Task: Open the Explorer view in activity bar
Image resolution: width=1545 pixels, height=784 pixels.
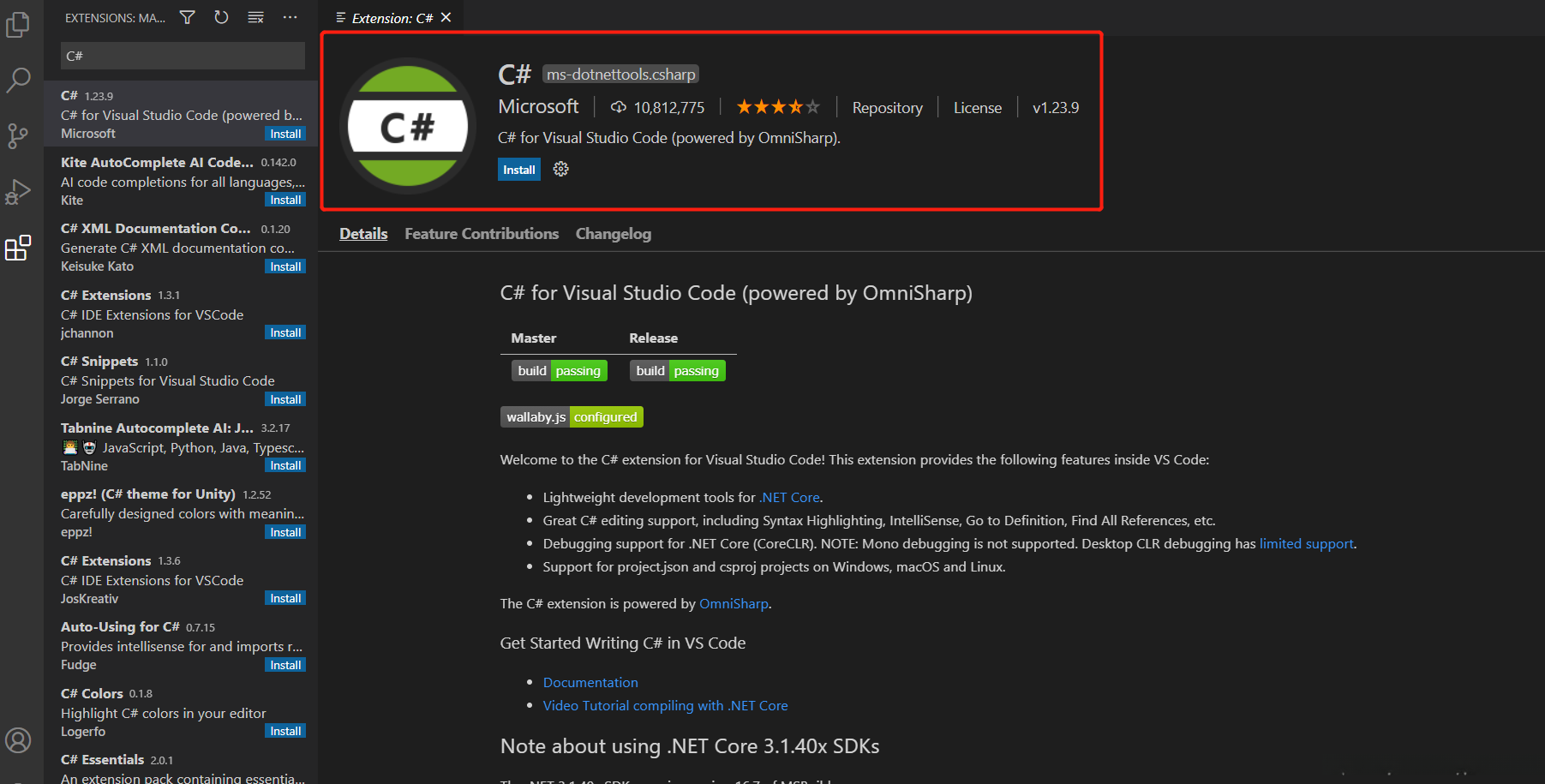Action: click(x=18, y=24)
